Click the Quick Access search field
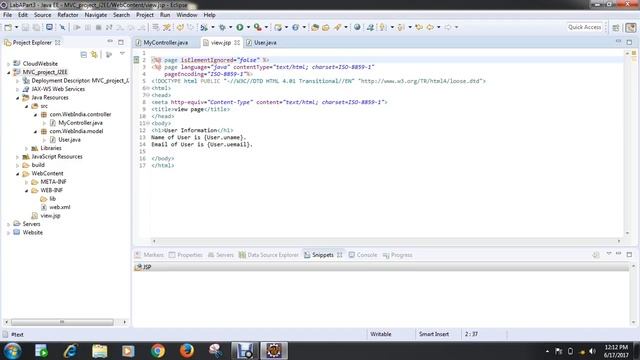 (x=584, y=27)
